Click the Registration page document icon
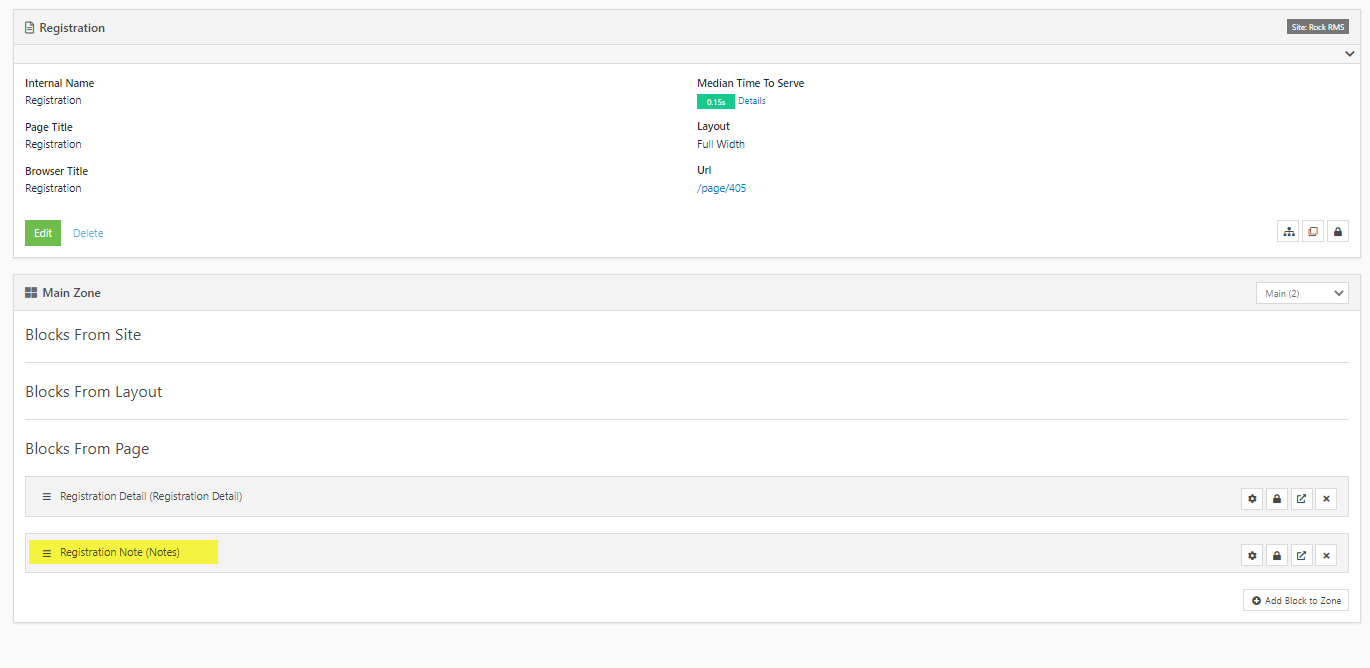Screen dimensions: 1370x668 click(30, 28)
